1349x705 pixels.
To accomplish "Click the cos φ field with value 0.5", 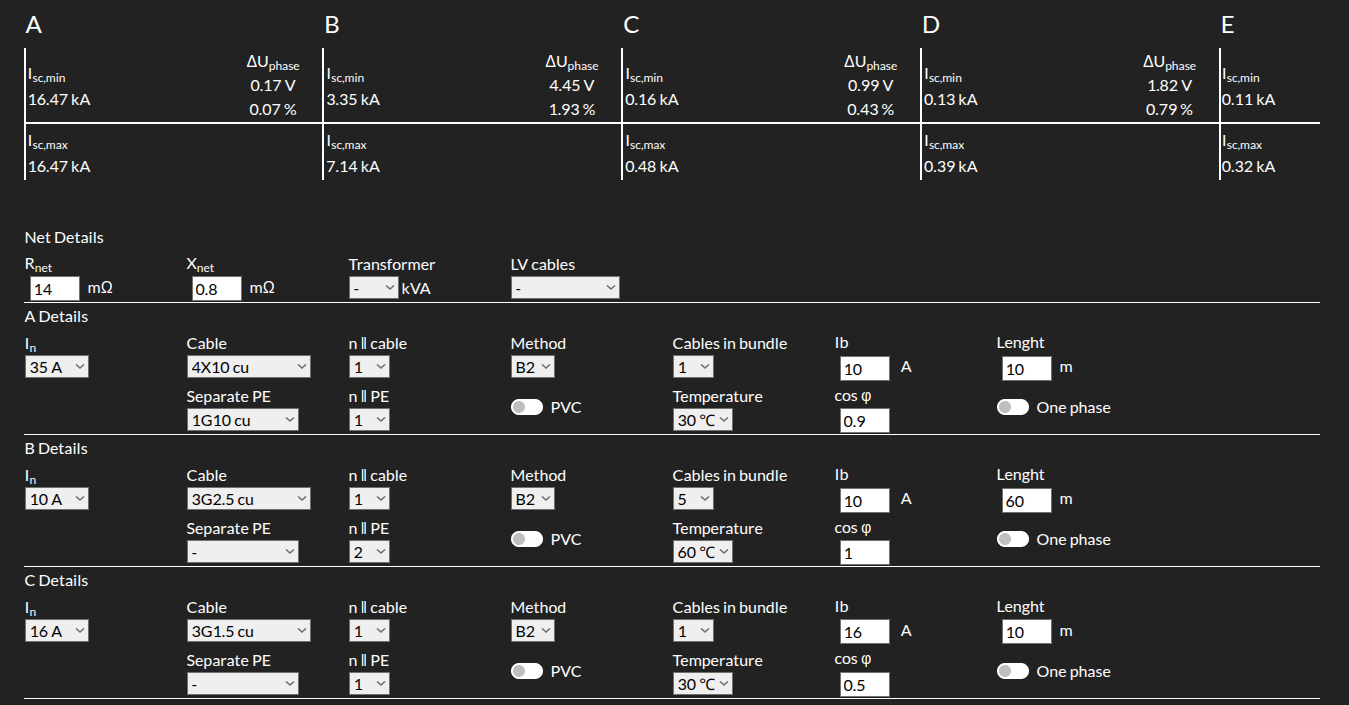I will coord(864,685).
